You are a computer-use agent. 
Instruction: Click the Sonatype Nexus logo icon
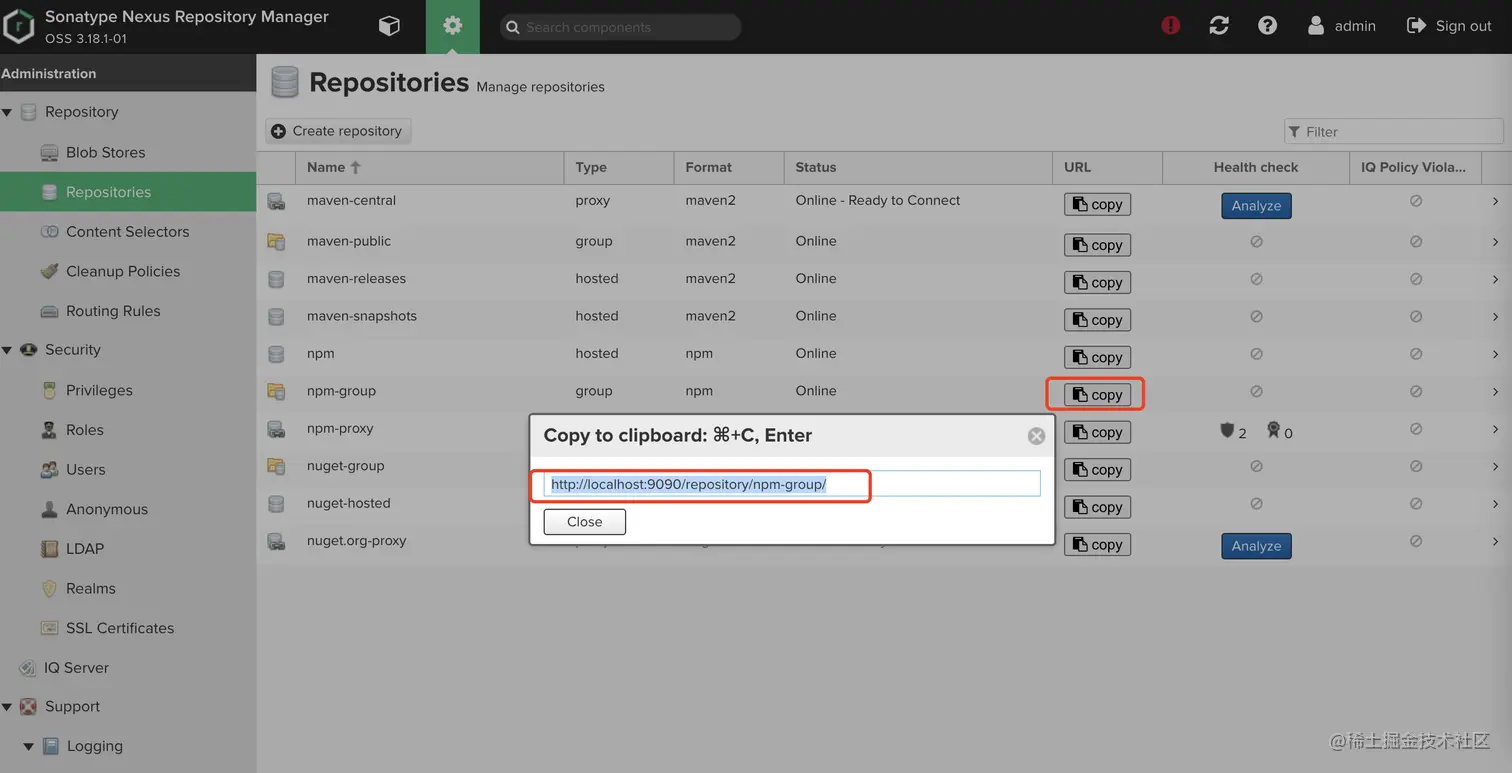point(18,27)
